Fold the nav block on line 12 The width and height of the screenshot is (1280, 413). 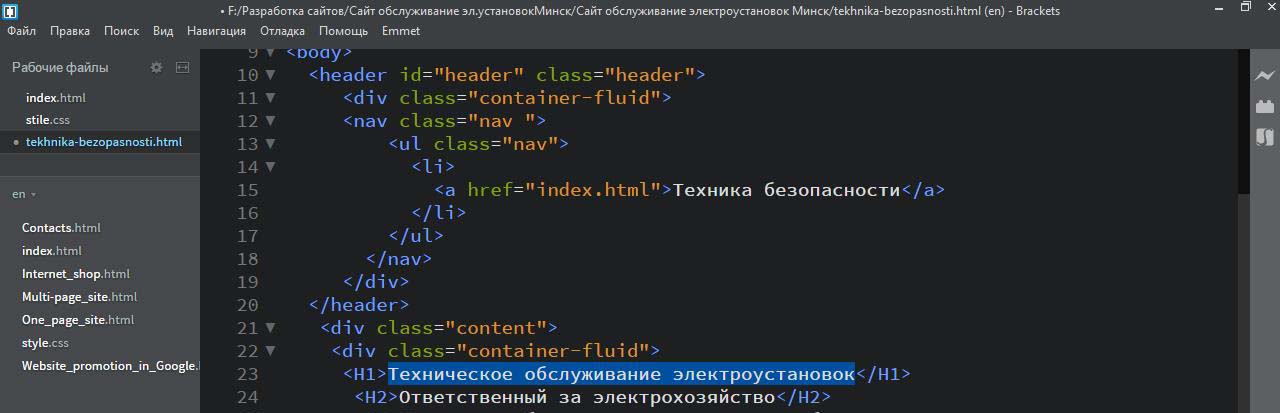point(270,121)
